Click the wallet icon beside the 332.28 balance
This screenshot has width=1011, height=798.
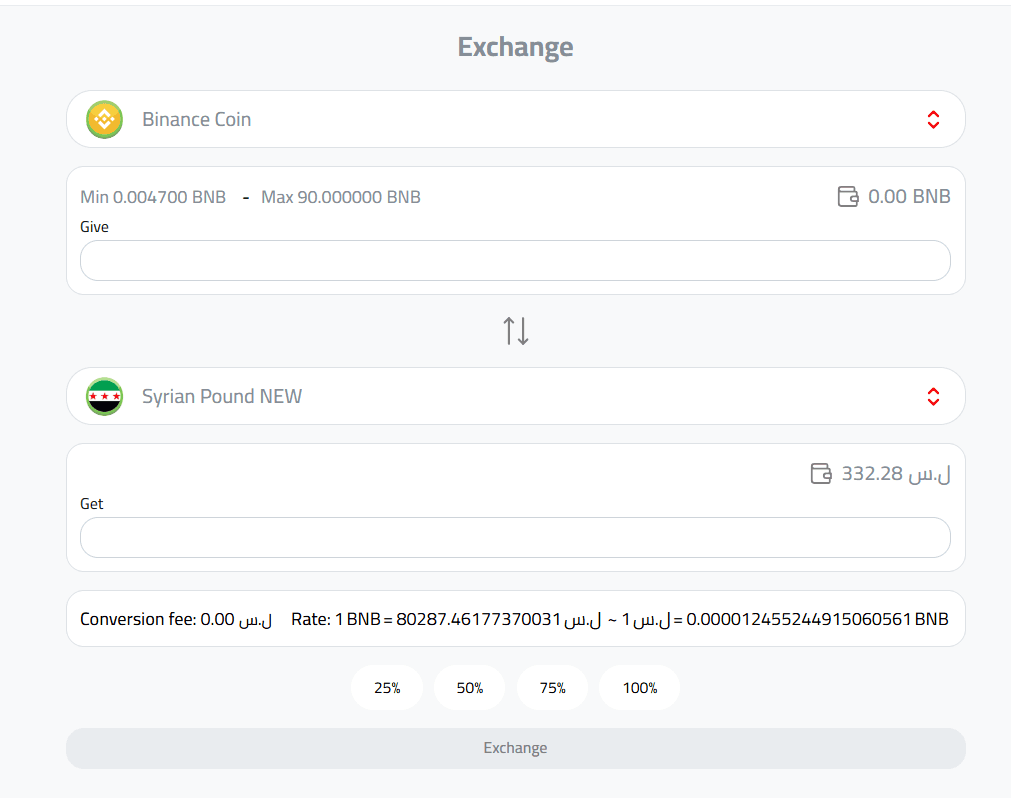pos(821,473)
